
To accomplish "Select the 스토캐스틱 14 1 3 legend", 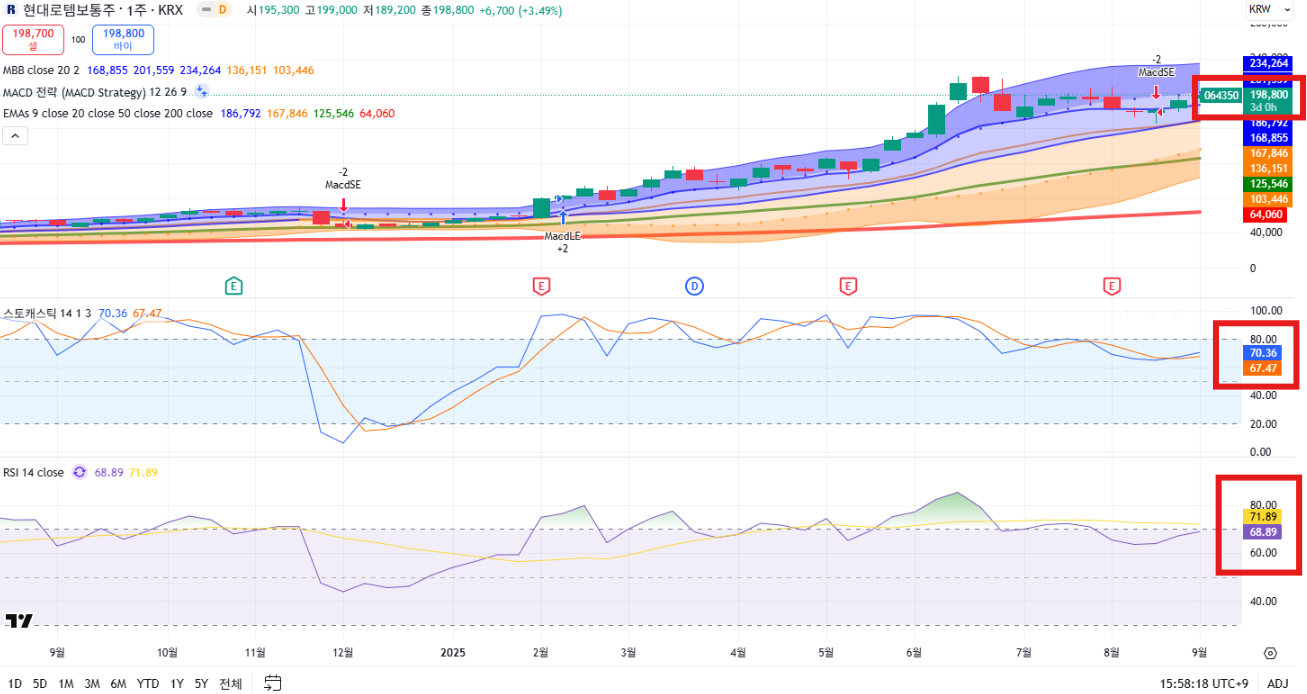I will click(x=47, y=313).
